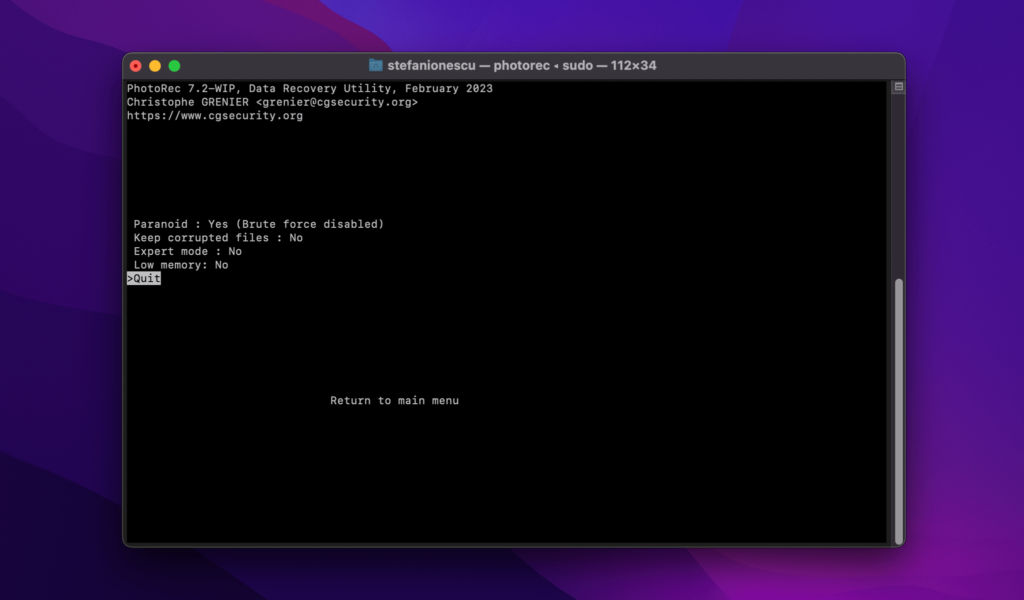The height and width of the screenshot is (600, 1024).
Task: Close the terminal window with red button
Action: click(136, 66)
